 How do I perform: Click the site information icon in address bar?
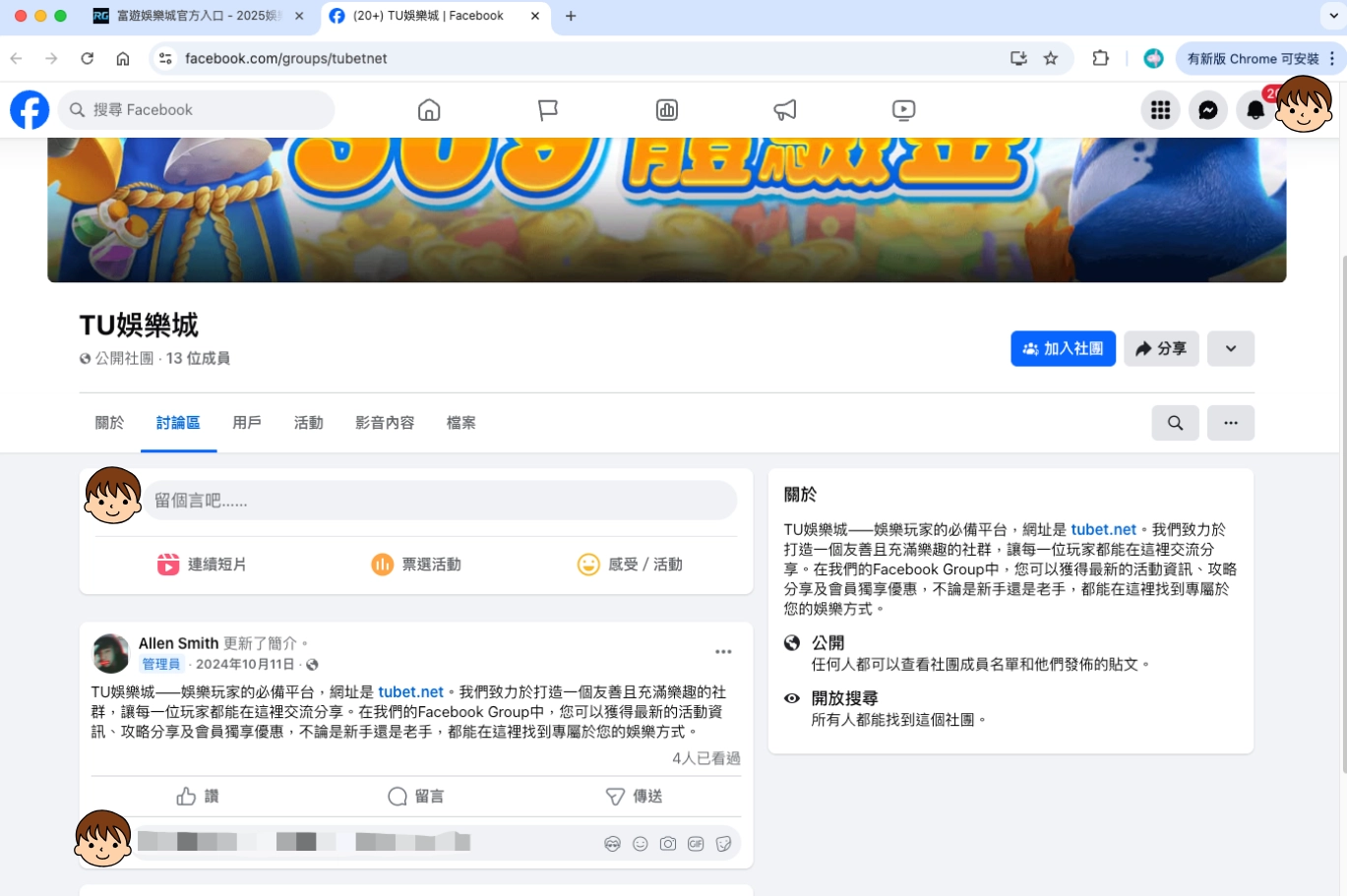click(x=165, y=59)
